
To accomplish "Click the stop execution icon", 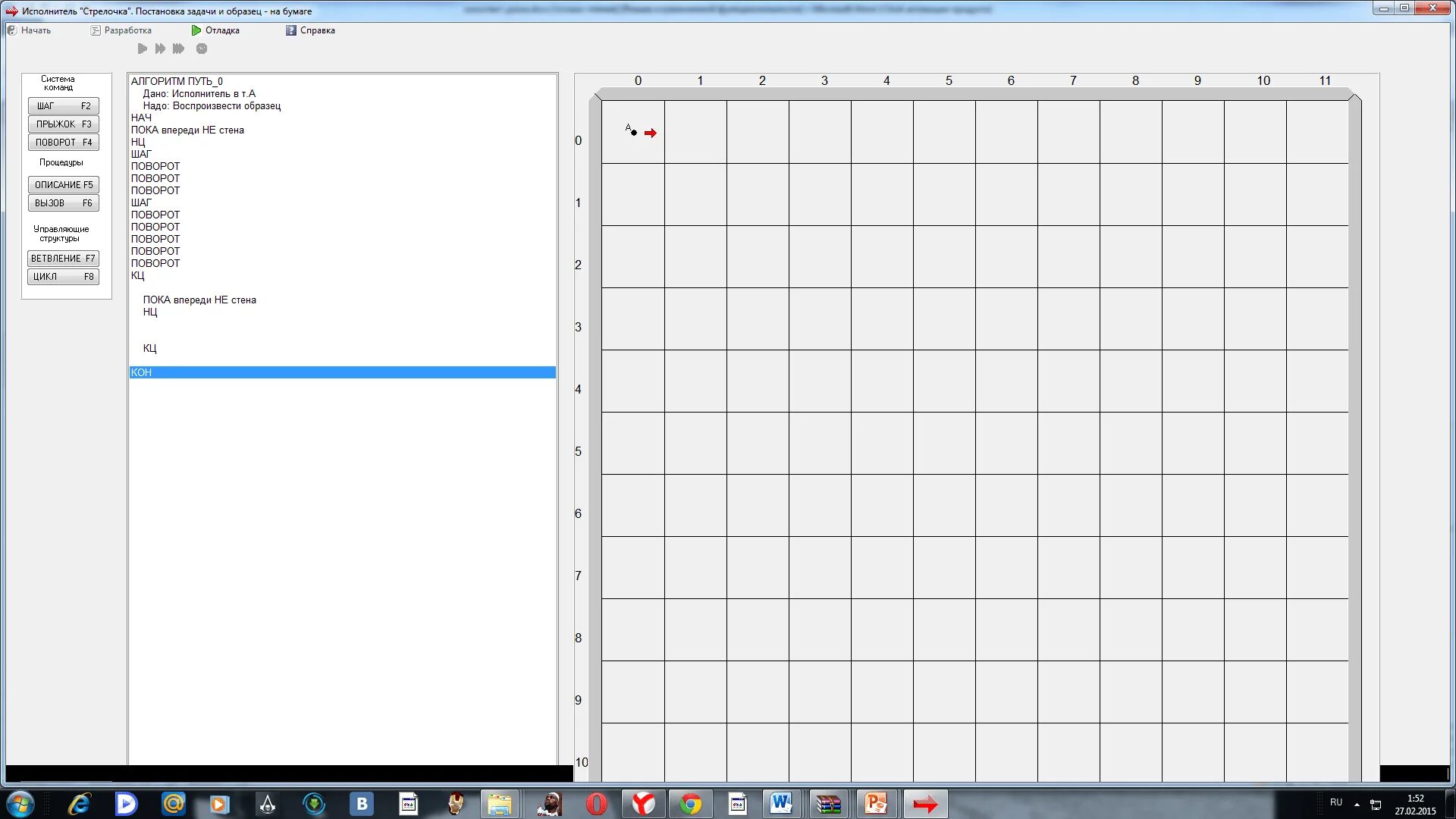I will [x=202, y=49].
